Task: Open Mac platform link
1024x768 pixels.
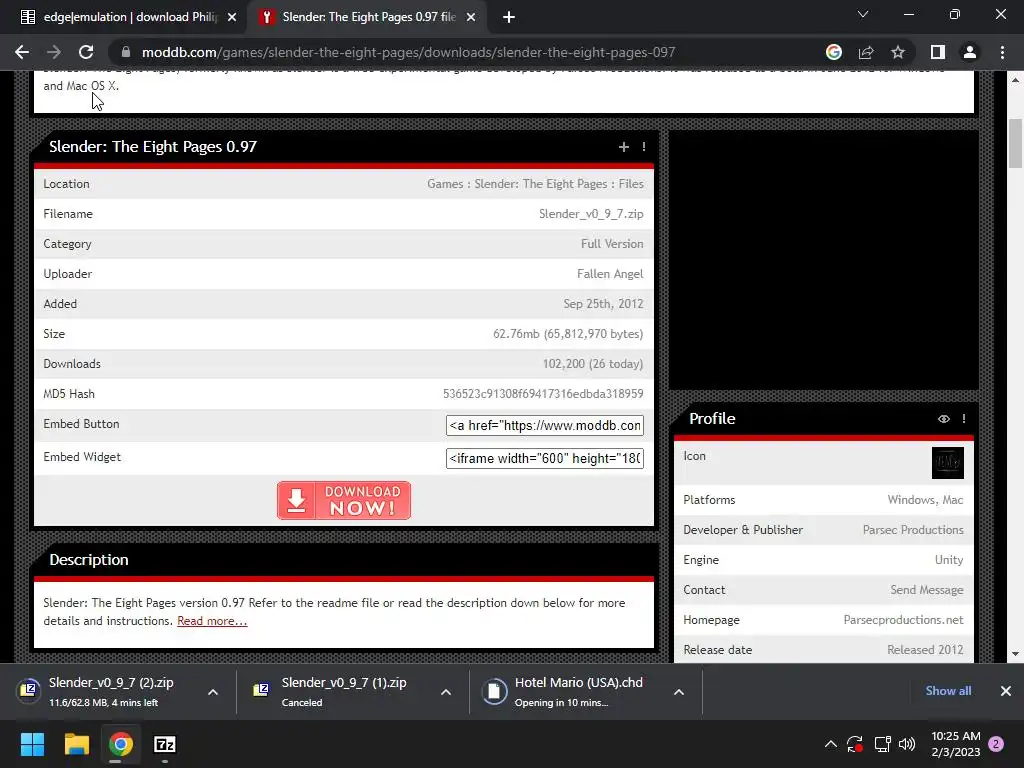Action: click(x=953, y=500)
